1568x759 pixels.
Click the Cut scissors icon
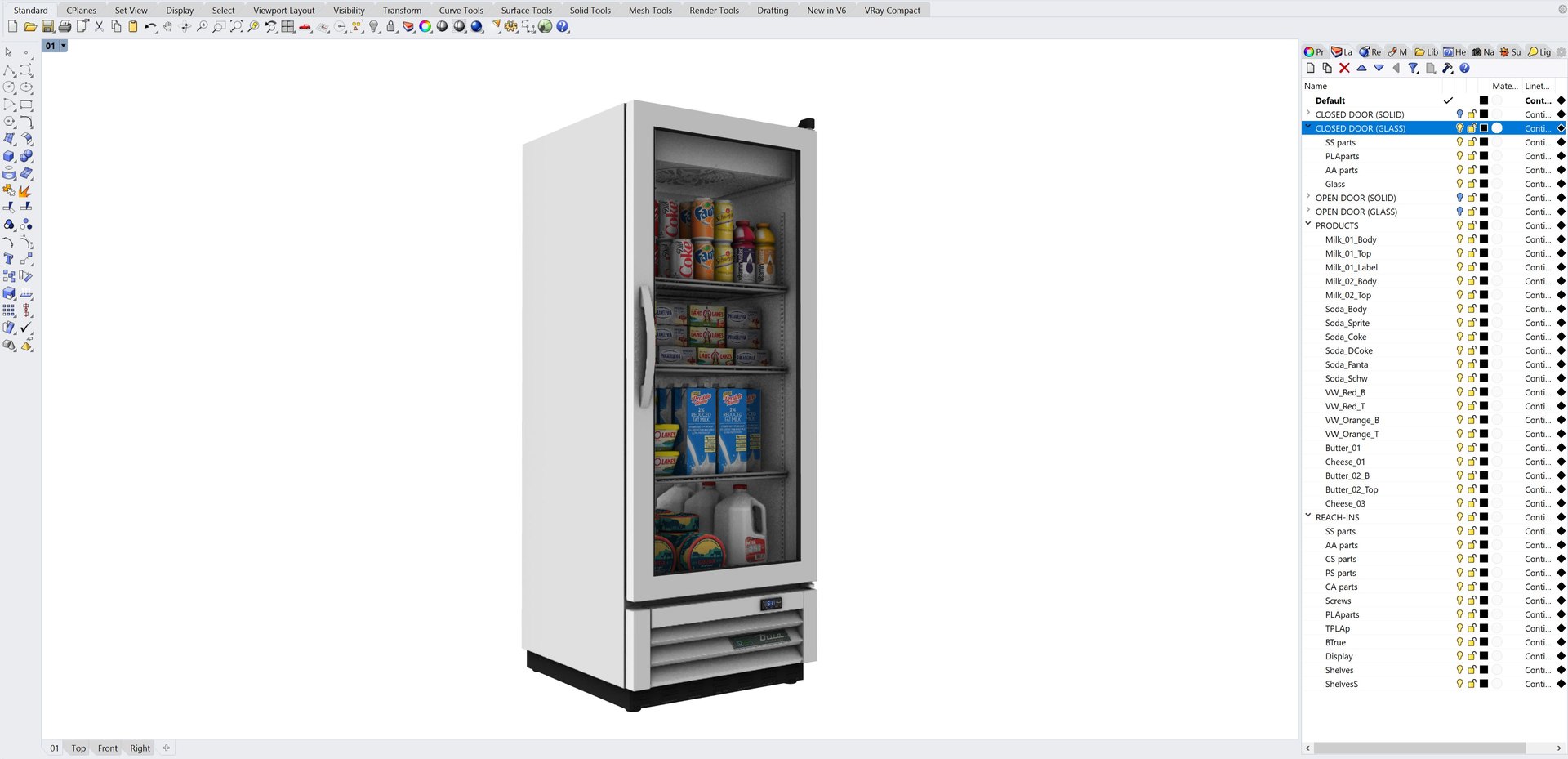(x=99, y=27)
